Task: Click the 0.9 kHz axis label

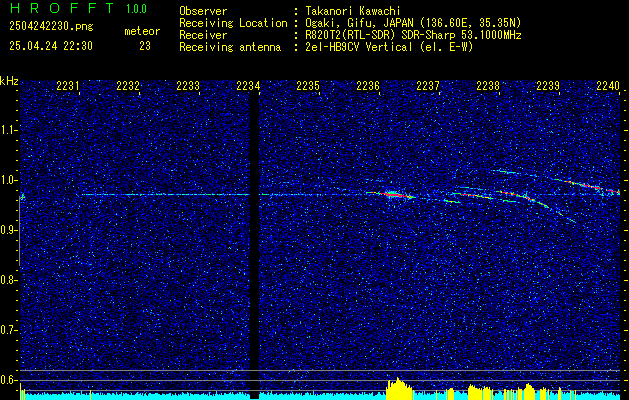Action: [x=8, y=230]
